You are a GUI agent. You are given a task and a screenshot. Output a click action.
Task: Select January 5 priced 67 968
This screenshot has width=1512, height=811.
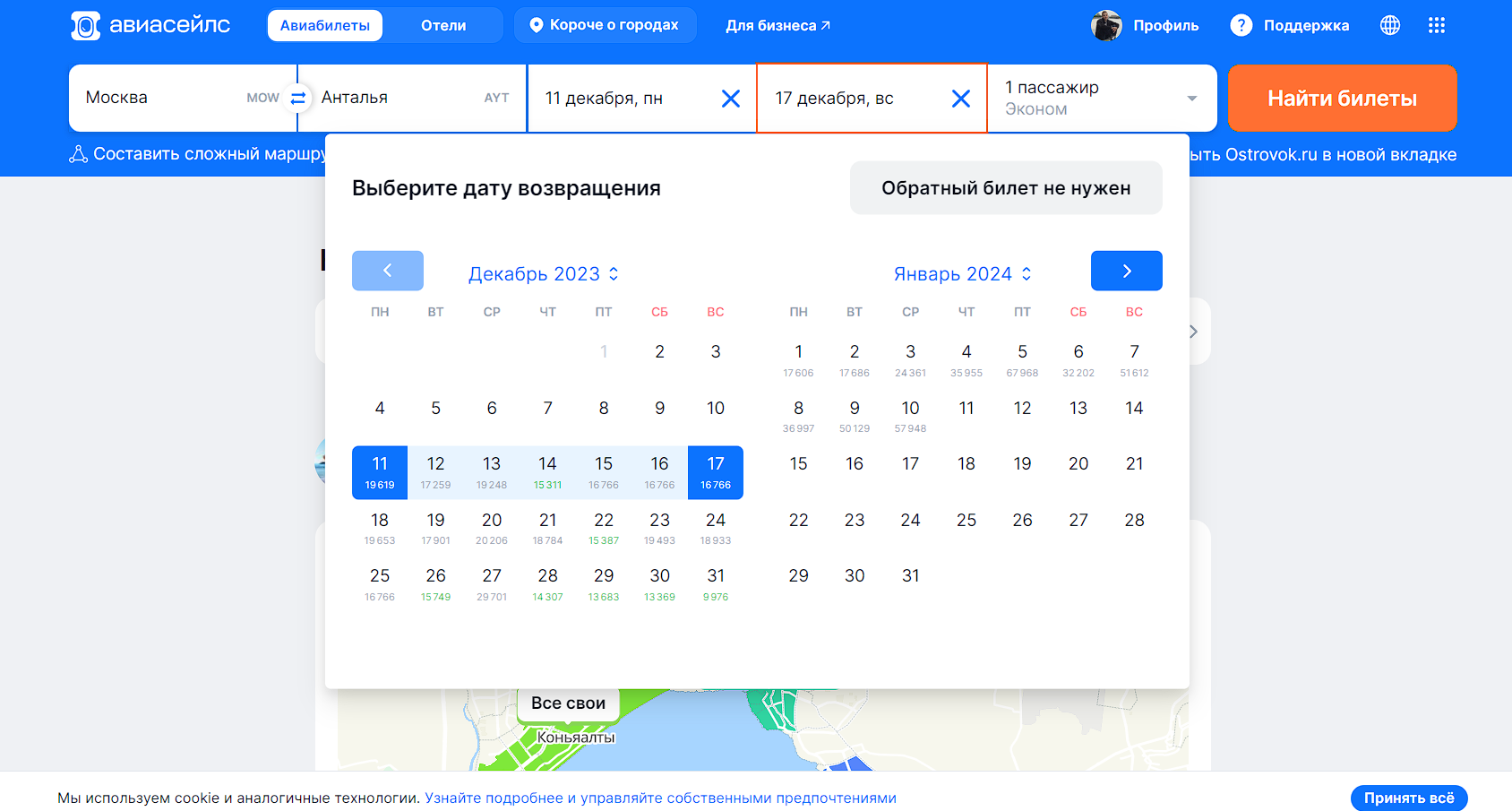1022,360
